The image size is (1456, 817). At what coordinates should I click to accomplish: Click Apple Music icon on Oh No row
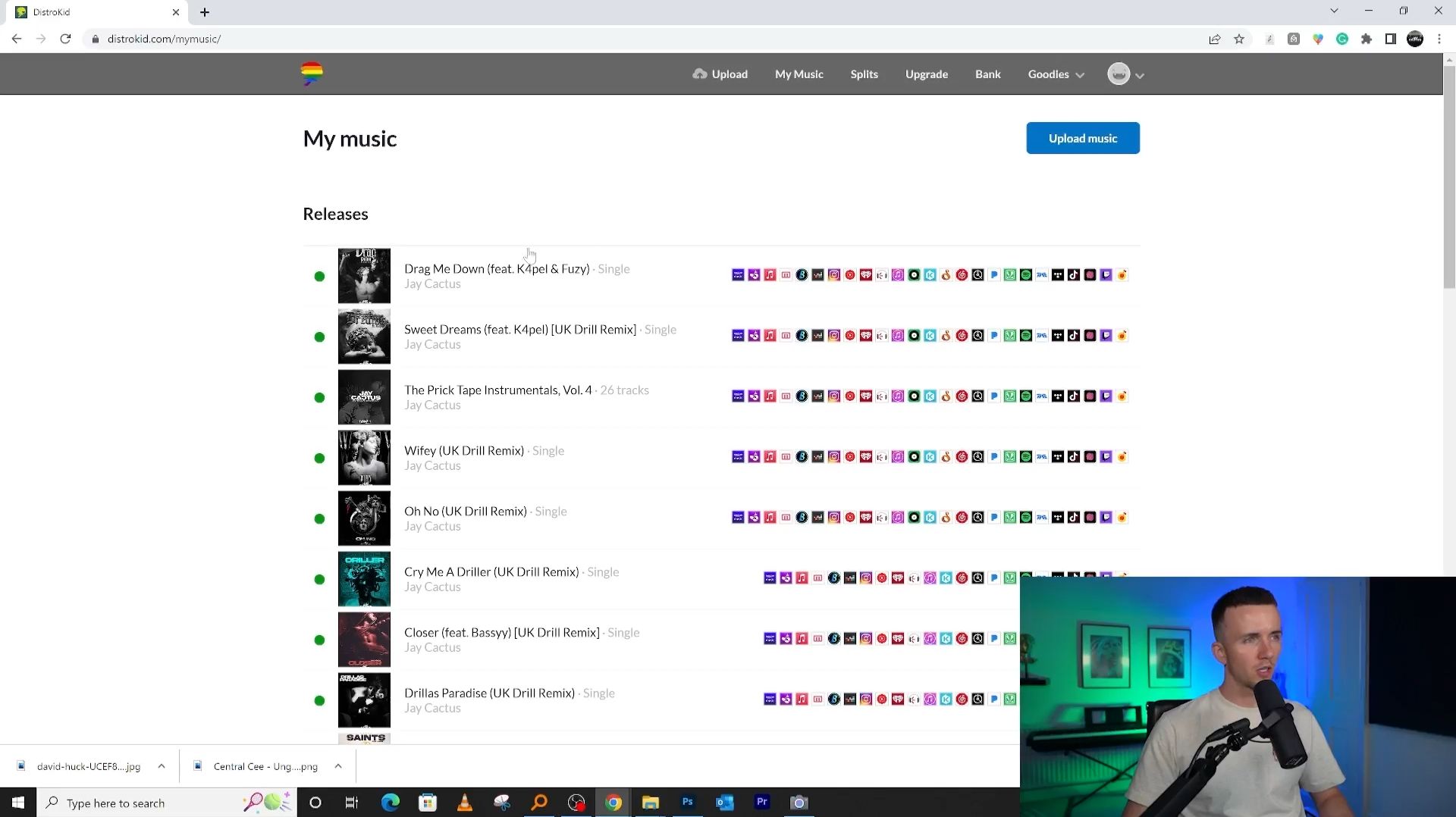click(770, 518)
